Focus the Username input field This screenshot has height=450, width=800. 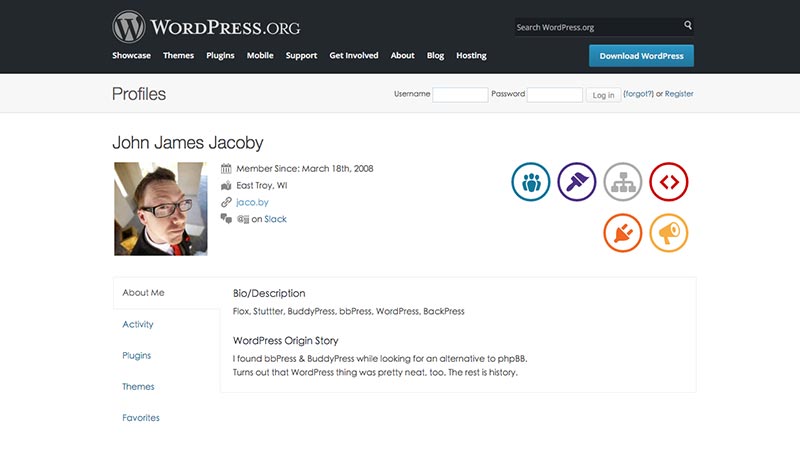(460, 94)
